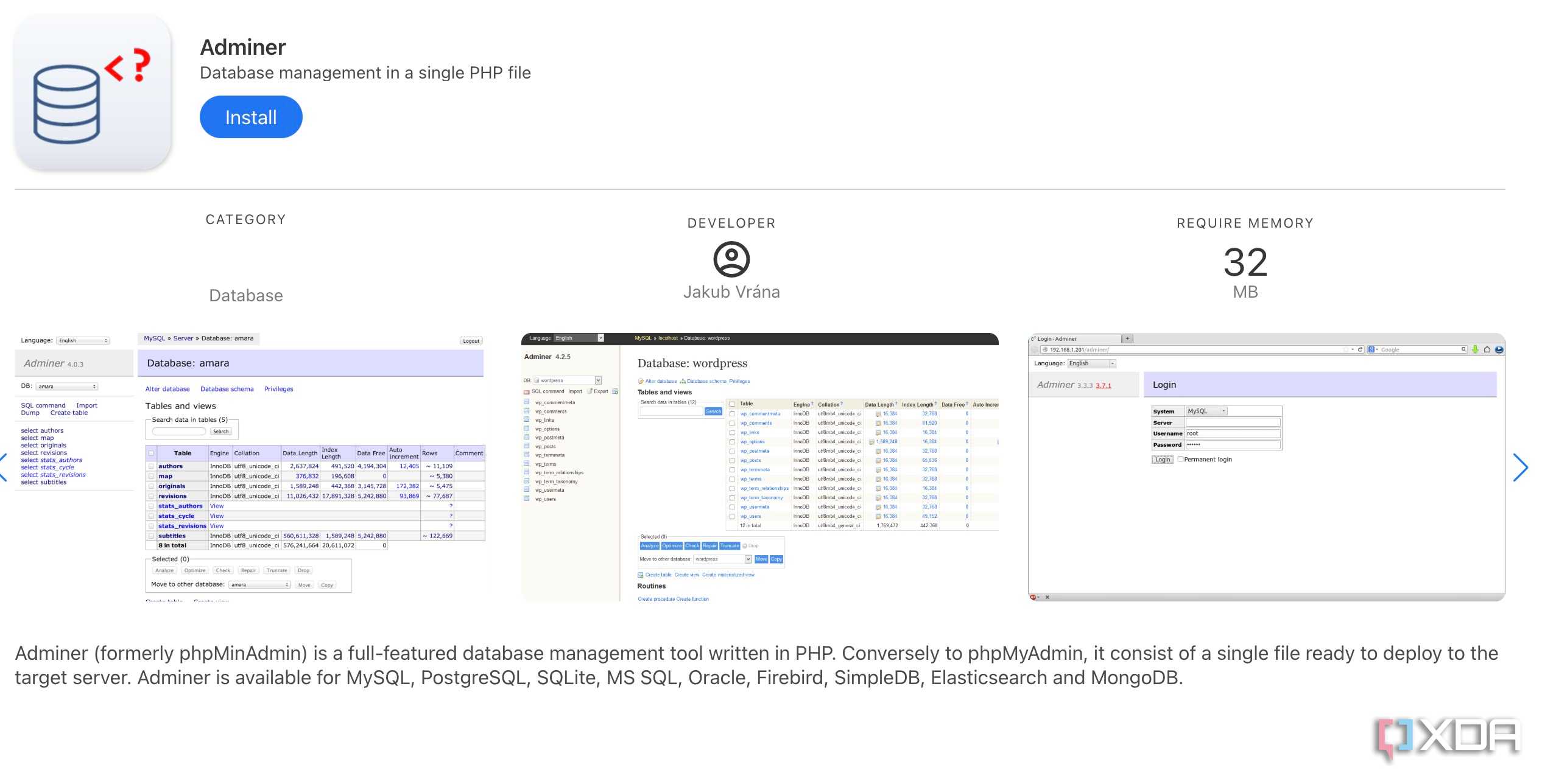Open the third screenshot showing Adminer login

pyautogui.click(x=1267, y=467)
